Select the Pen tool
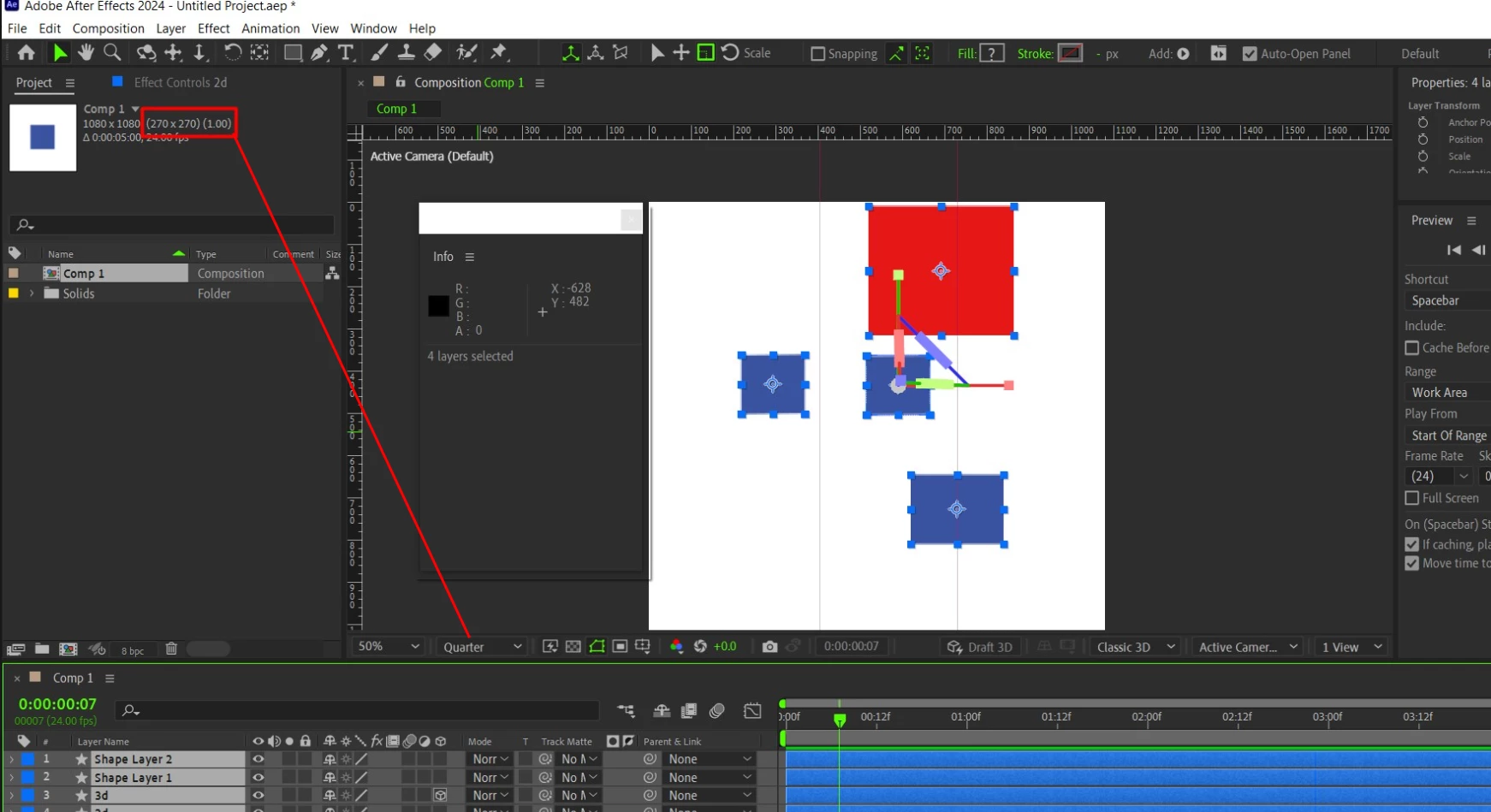Screen dimensions: 1491x812 (319, 53)
